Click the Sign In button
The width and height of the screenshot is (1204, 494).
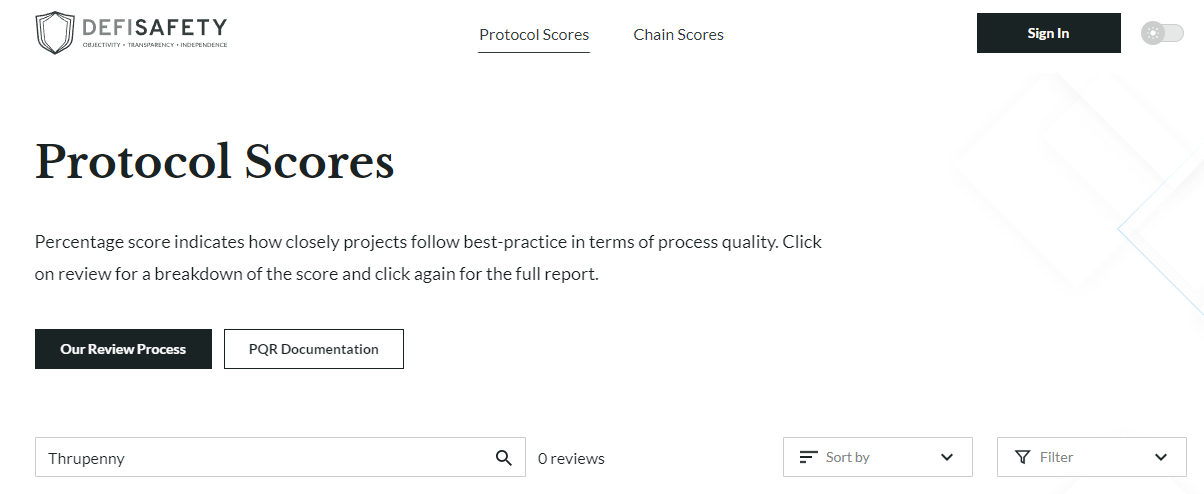click(x=1048, y=33)
